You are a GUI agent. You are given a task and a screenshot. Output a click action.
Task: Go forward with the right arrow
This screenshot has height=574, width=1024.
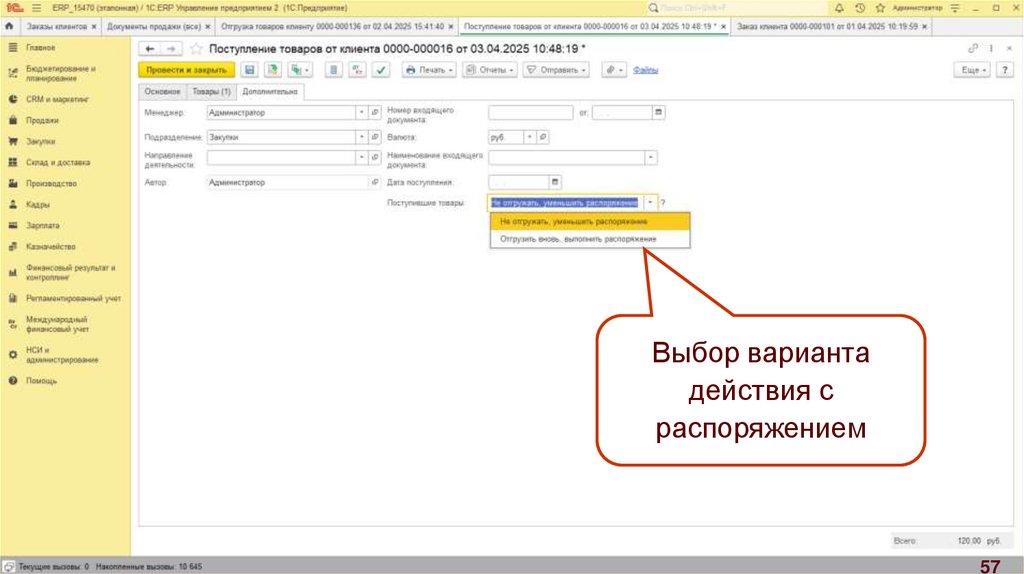(171, 49)
